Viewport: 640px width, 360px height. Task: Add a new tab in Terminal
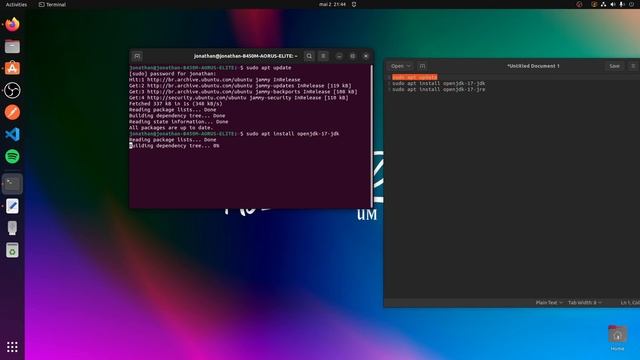137,56
